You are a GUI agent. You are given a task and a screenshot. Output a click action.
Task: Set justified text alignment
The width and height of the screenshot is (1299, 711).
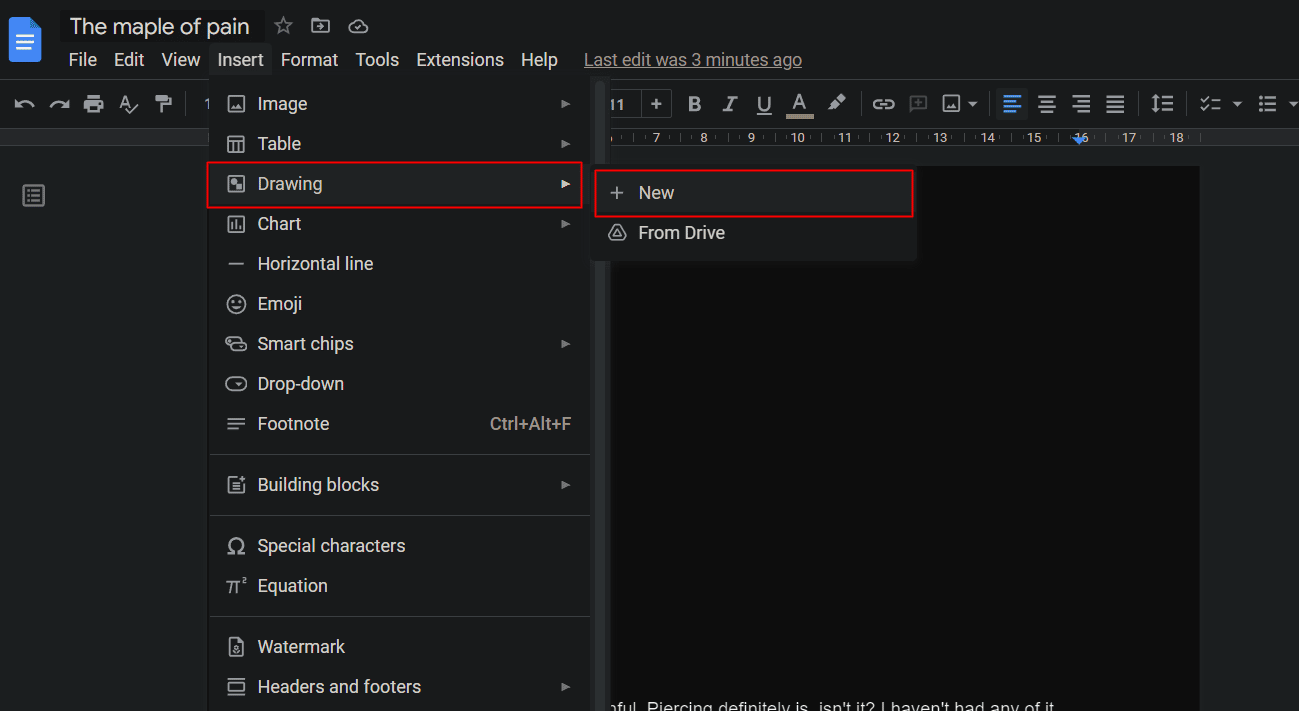point(1115,104)
